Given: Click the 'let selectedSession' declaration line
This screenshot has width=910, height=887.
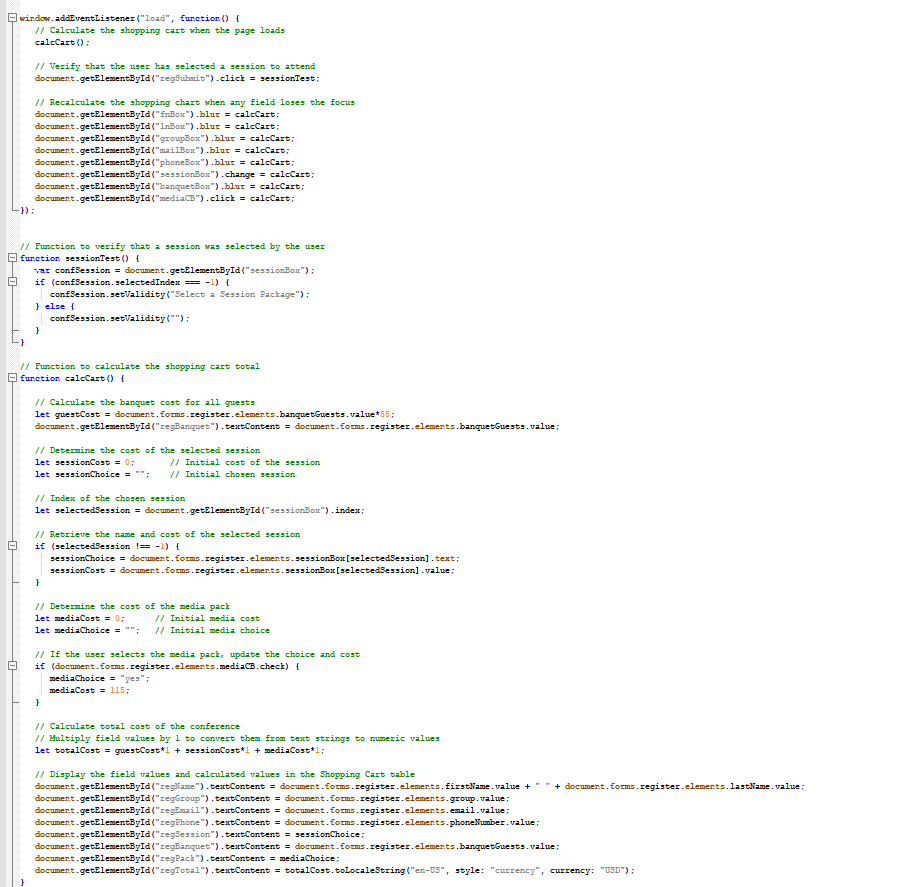Looking at the screenshot, I should click(x=200, y=510).
